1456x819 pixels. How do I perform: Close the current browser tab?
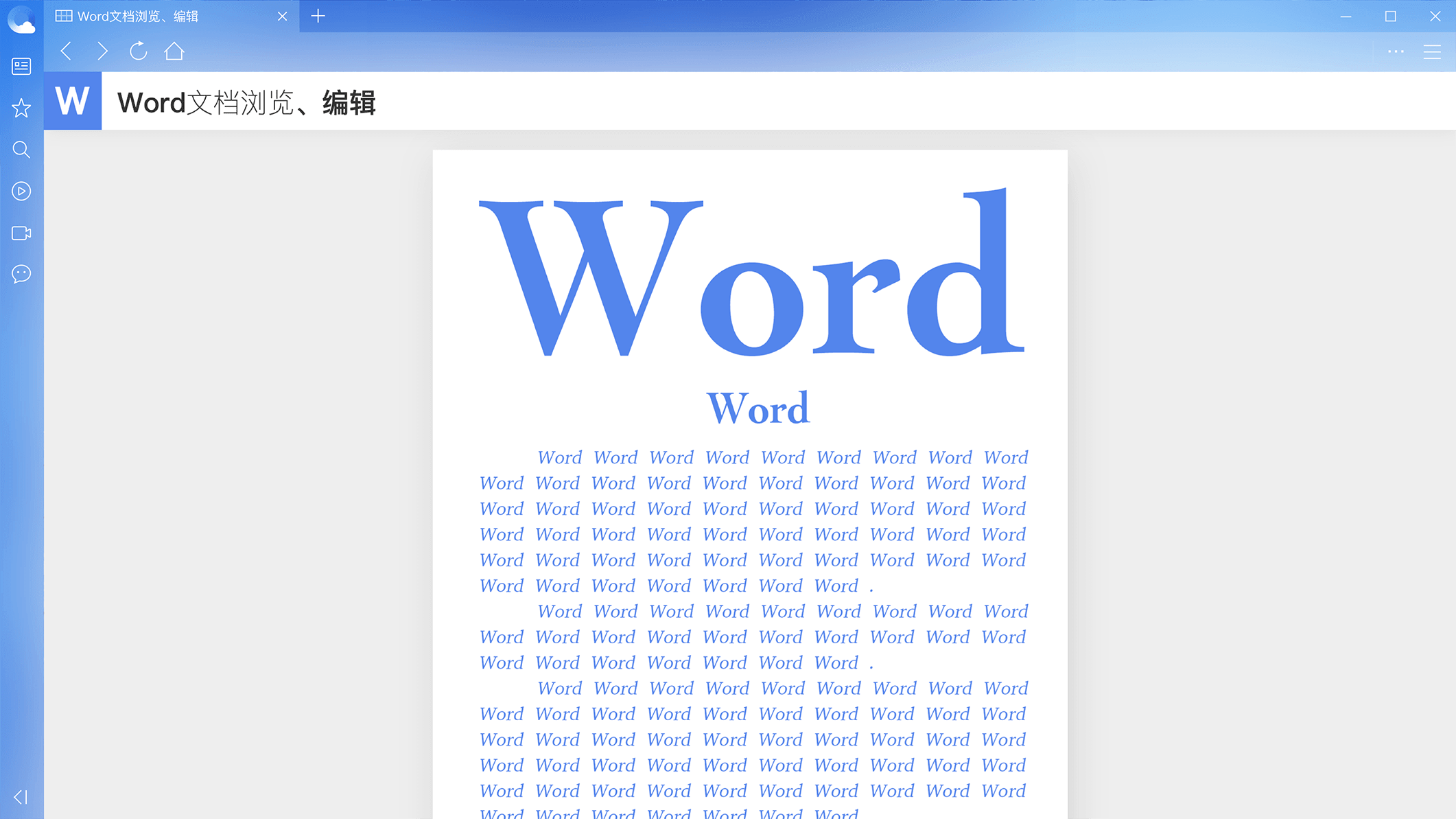[x=283, y=15]
